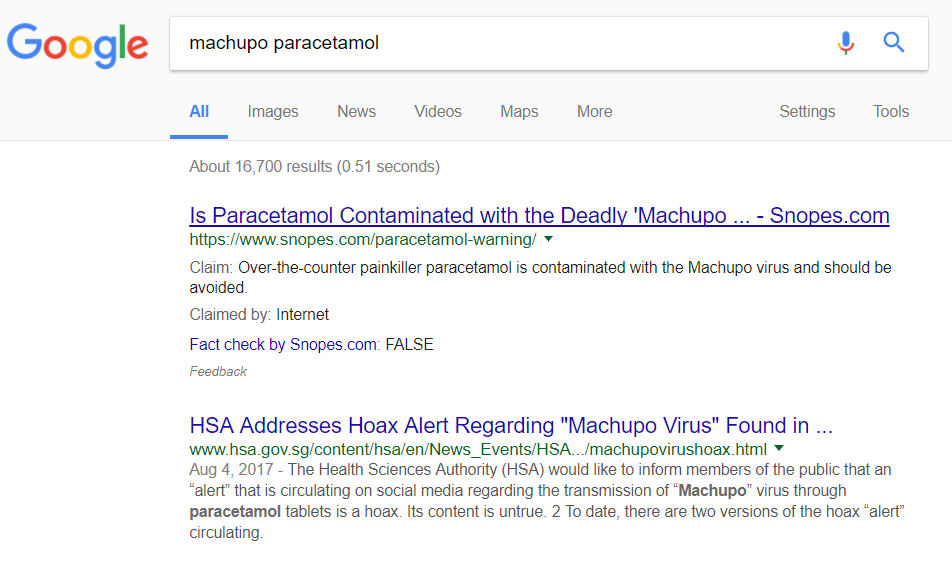Image resolution: width=952 pixels, height=561 pixels.
Task: Select the All results tab
Action: point(199,112)
